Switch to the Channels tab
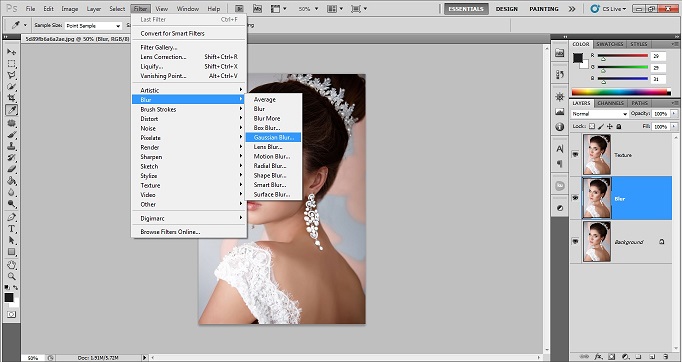Image resolution: width=682 pixels, height=362 pixels. point(611,103)
